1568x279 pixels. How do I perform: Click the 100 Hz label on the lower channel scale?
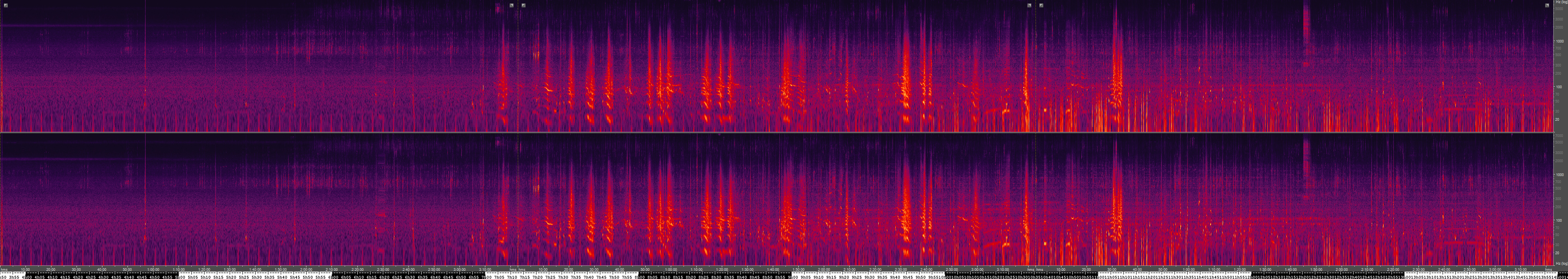click(x=1559, y=221)
